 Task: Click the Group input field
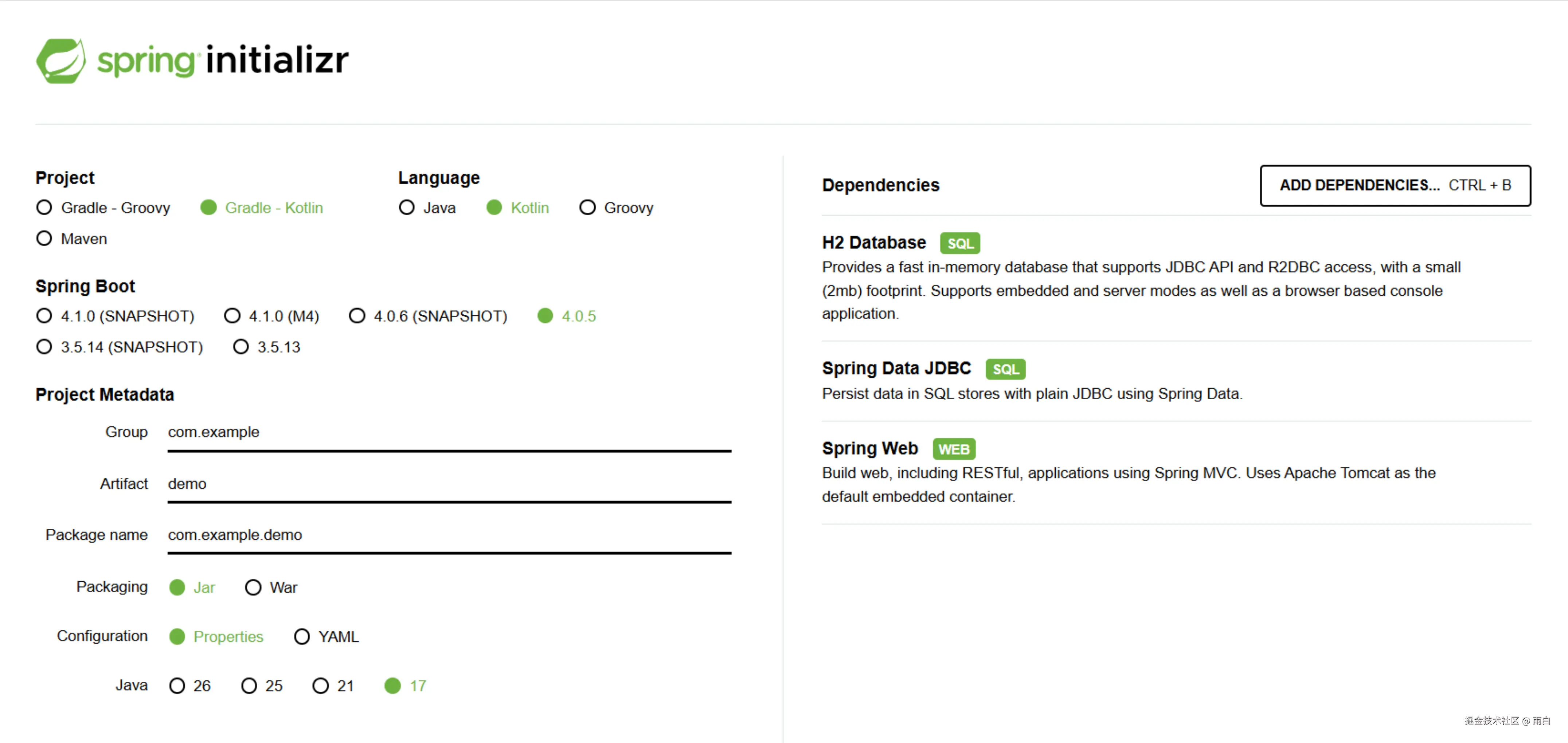coord(449,433)
